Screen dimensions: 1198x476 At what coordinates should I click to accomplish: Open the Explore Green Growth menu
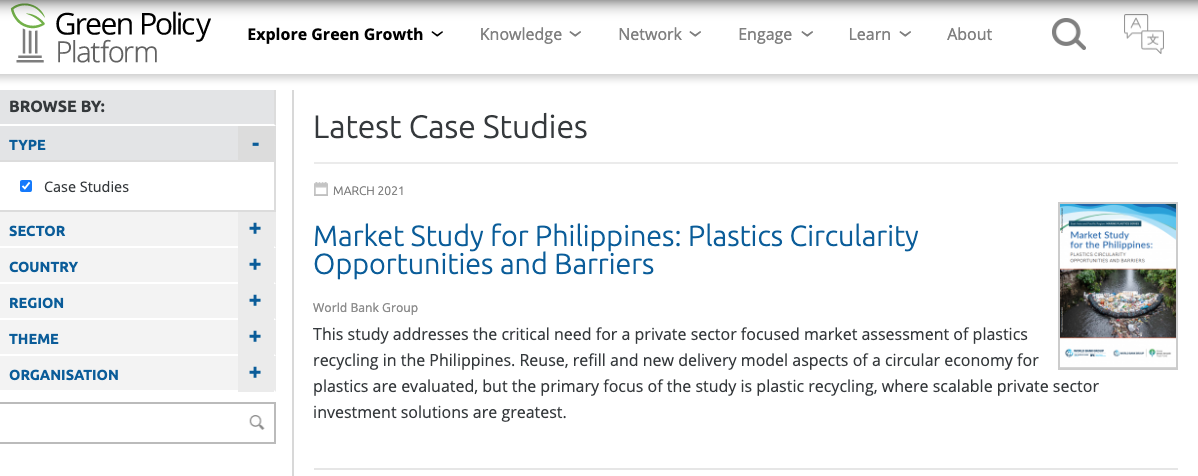coord(345,35)
